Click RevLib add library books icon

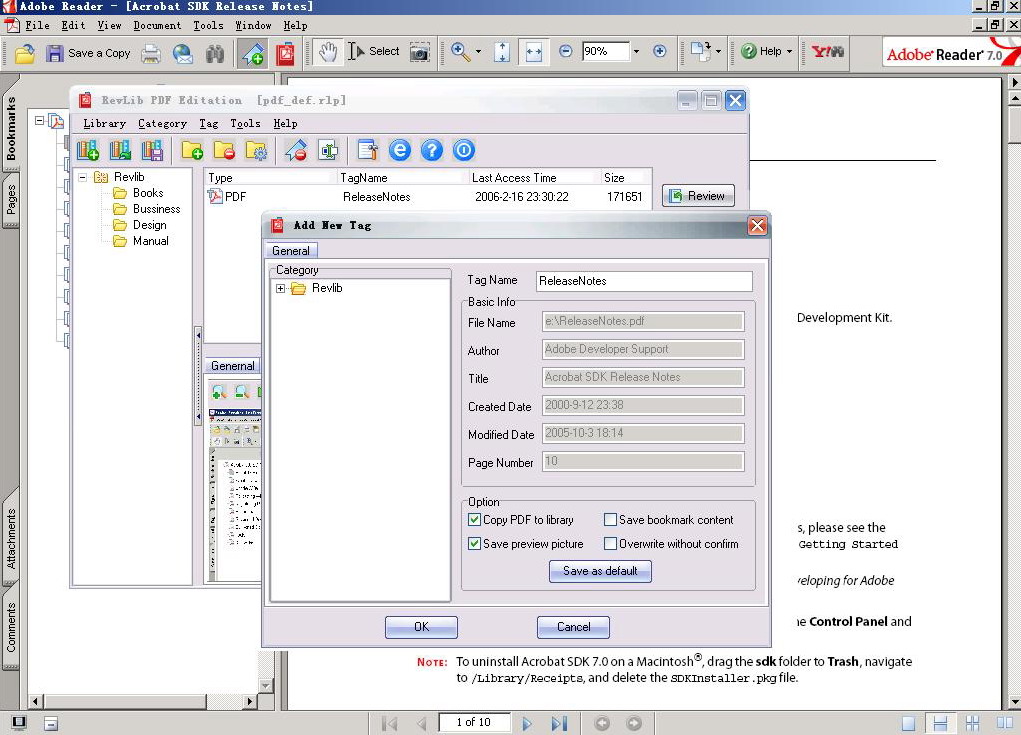point(88,150)
